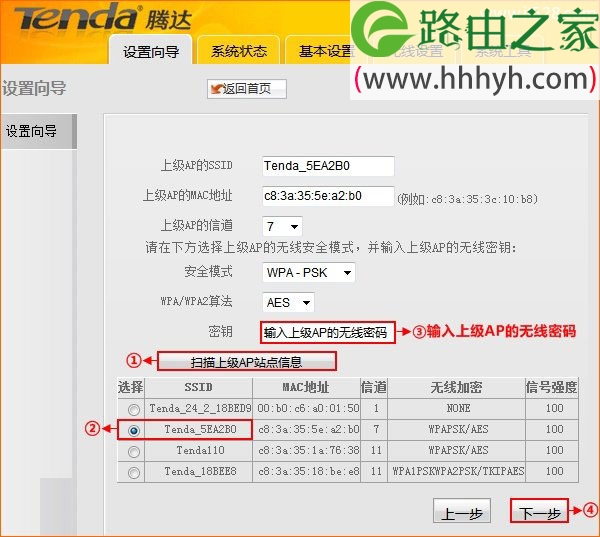This screenshot has width=600, height=537.
Task: Click the MAC地址 column header
Action: point(306,387)
